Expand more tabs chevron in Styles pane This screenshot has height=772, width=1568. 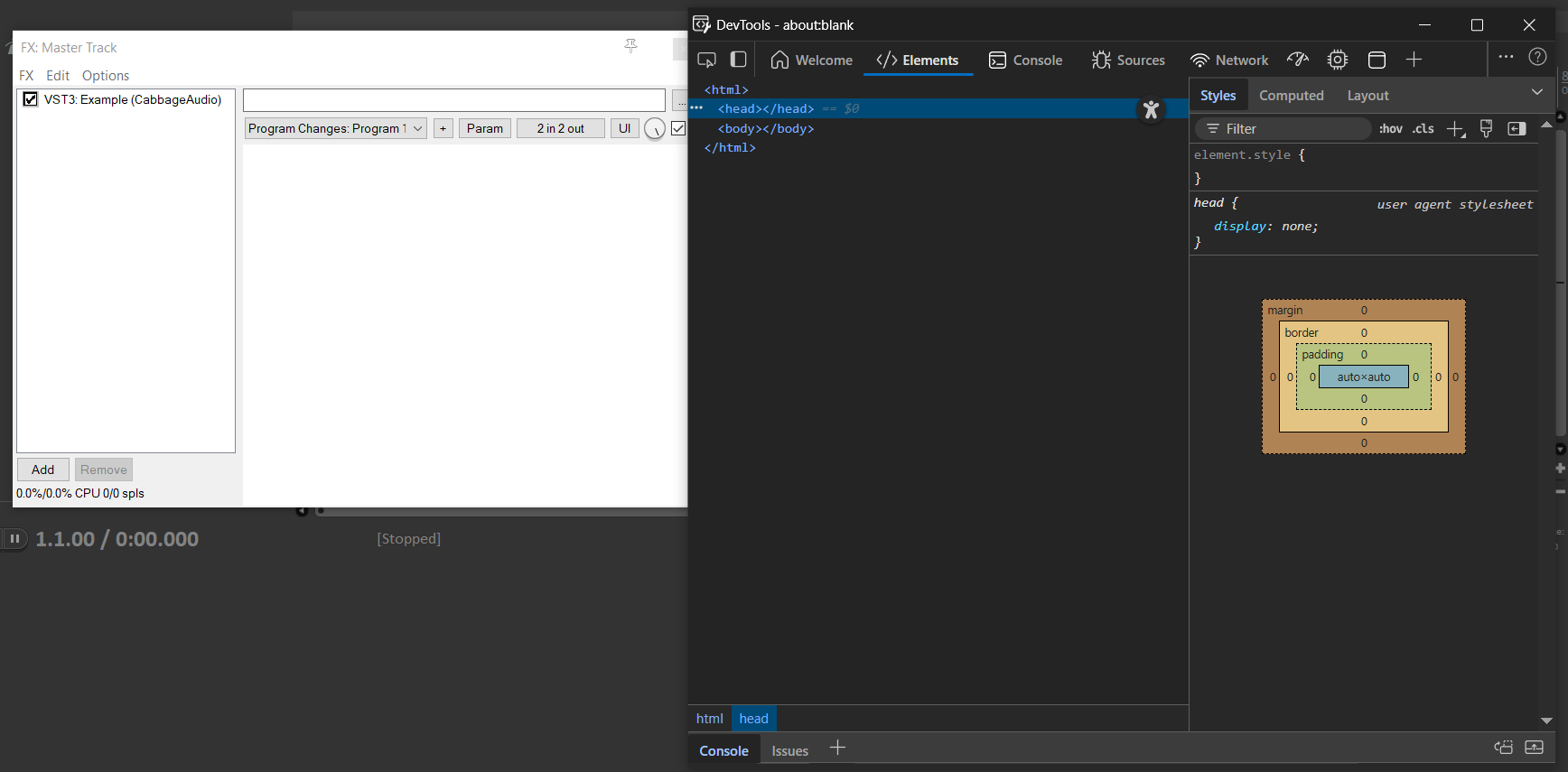(1536, 93)
